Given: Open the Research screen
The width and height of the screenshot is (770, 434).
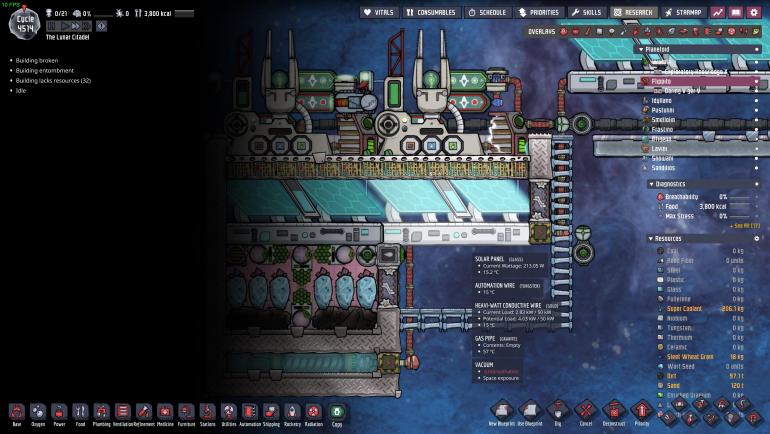Looking at the screenshot, I should (633, 12).
